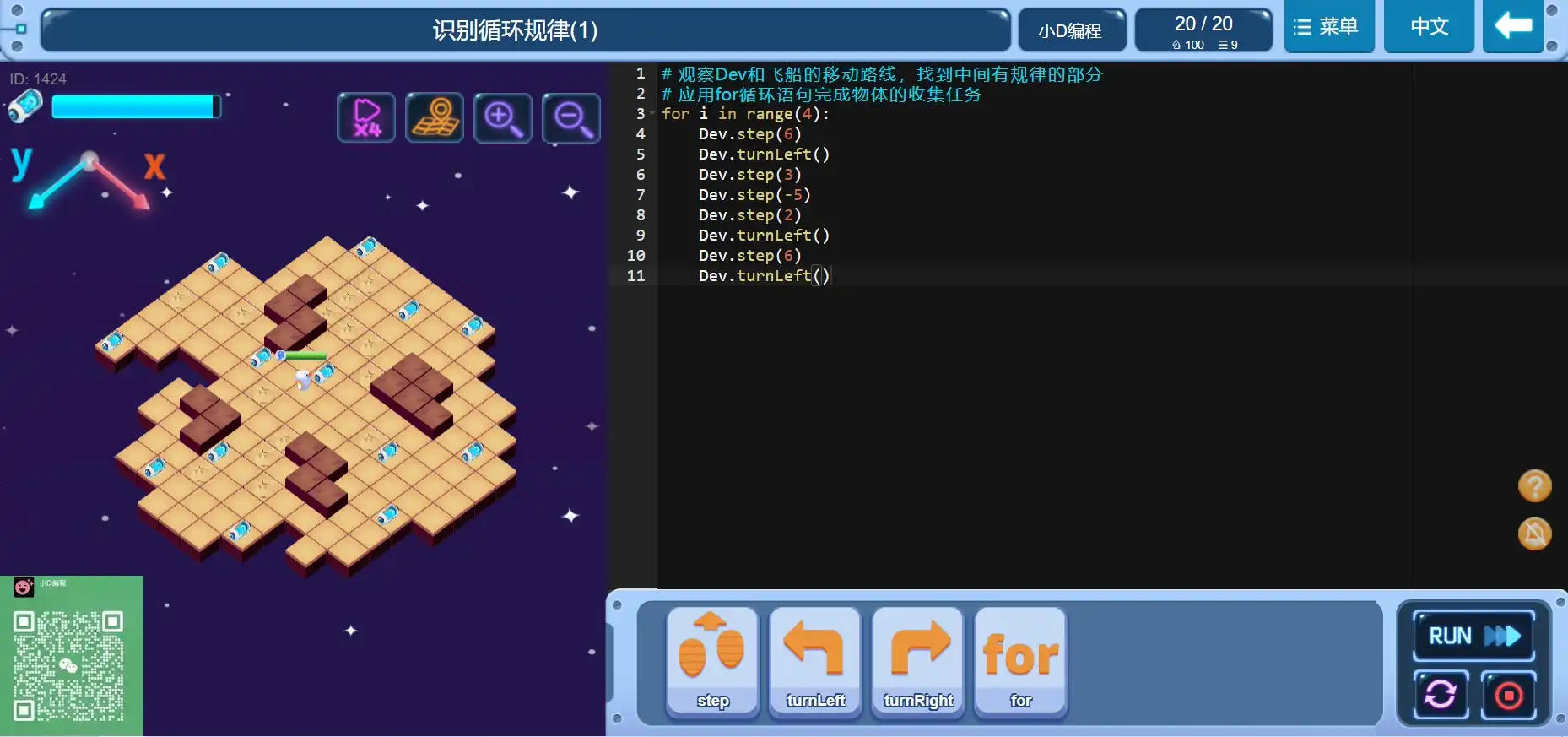Click the x4 speed-up icon
Image resolution: width=1568 pixels, height=737 pixels.
tap(366, 117)
